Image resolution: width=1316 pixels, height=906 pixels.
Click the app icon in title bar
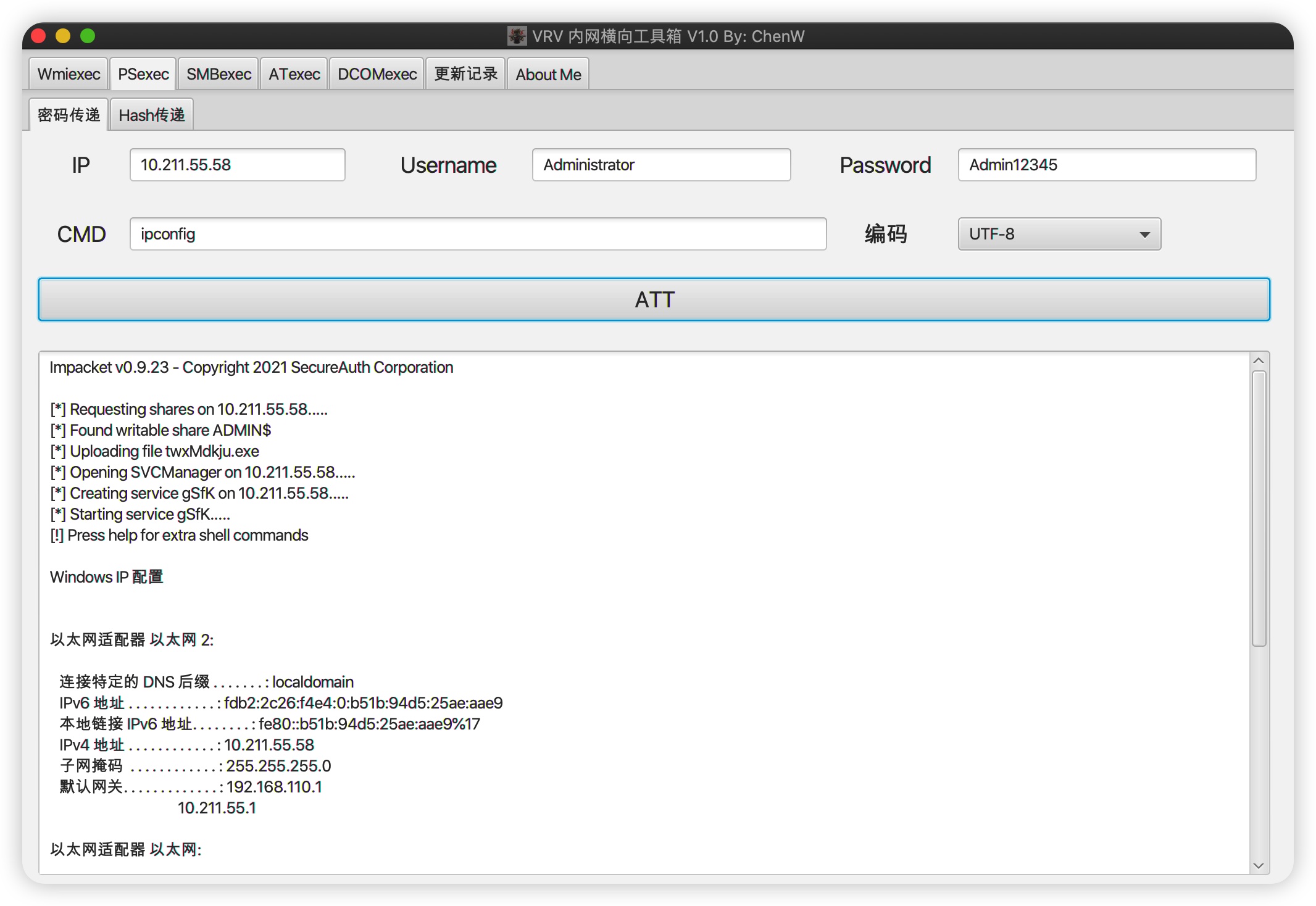(x=516, y=36)
